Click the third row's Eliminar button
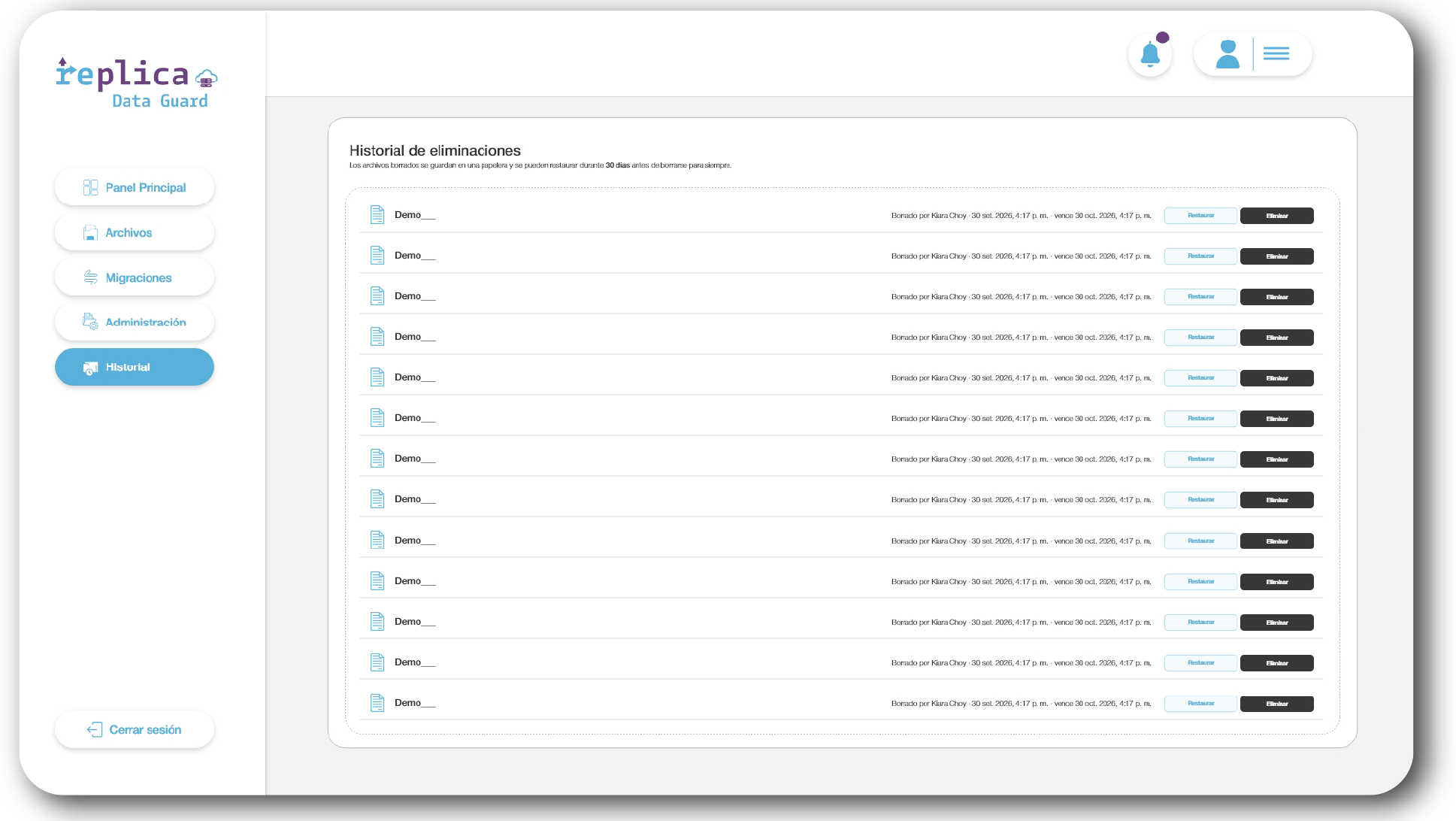This screenshot has height=821, width=1456. 1276,297
